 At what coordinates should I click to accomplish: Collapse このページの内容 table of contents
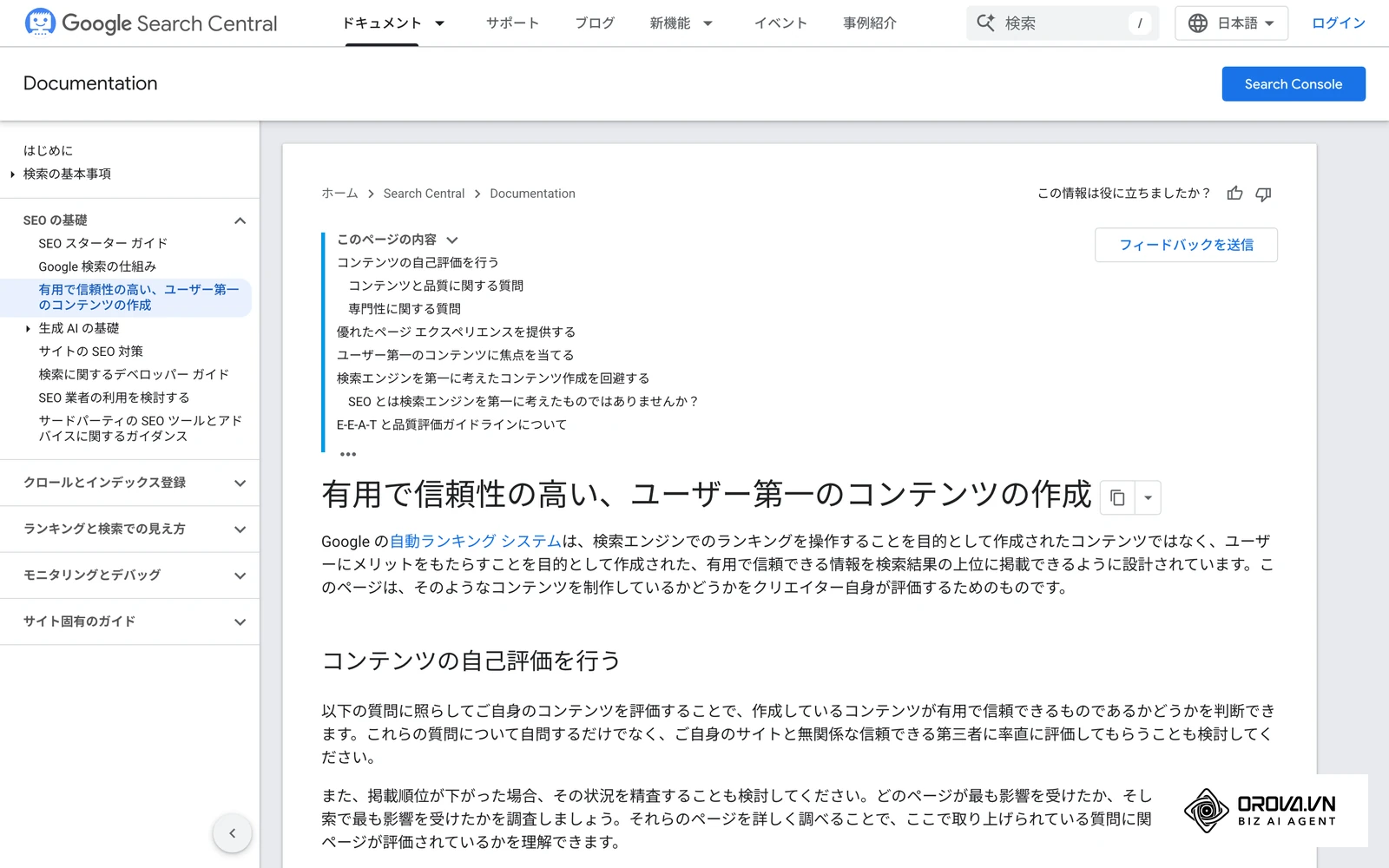point(452,240)
